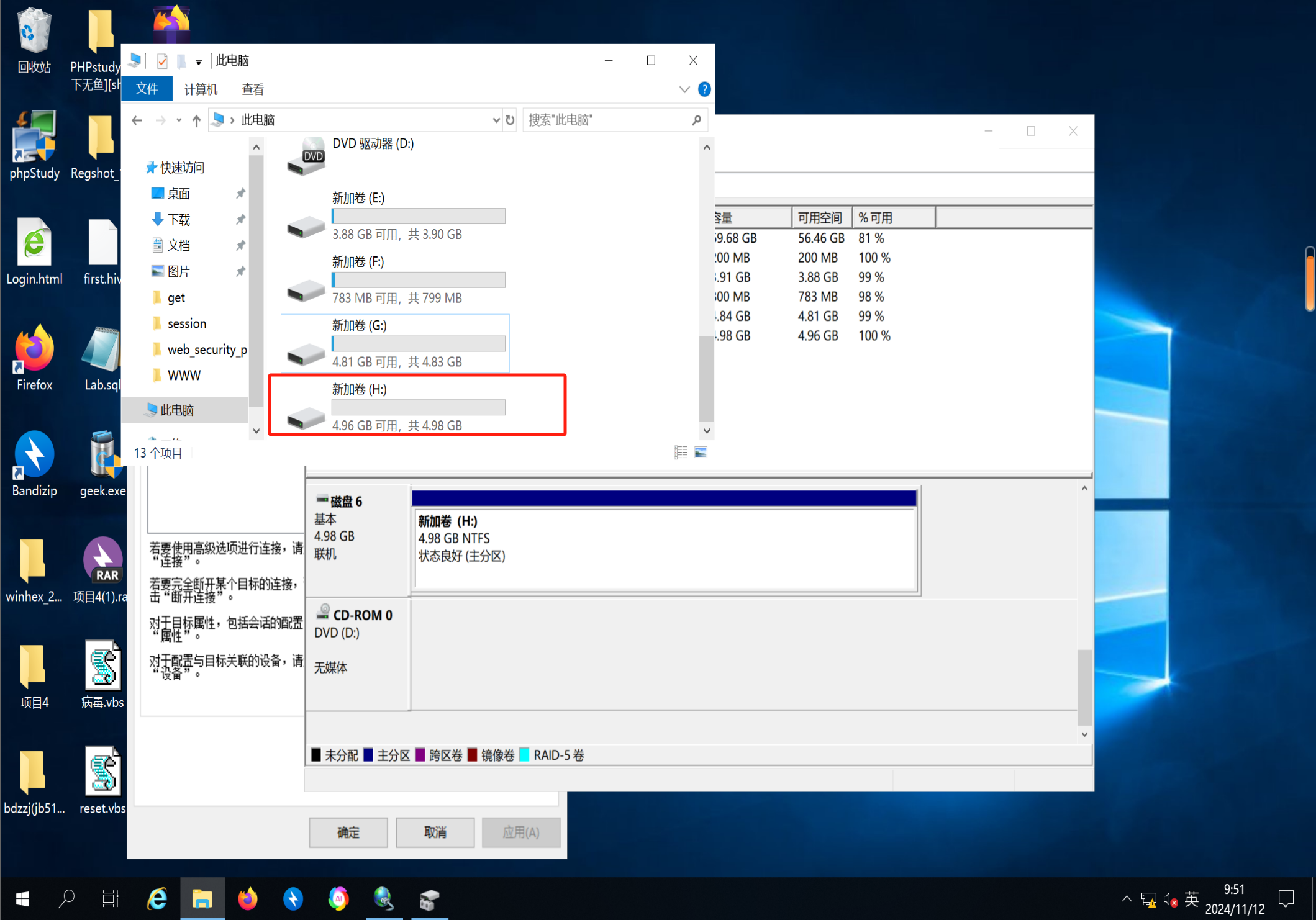This screenshot has height=920, width=1316.
Task: Click 取消 button in dialog
Action: (435, 832)
